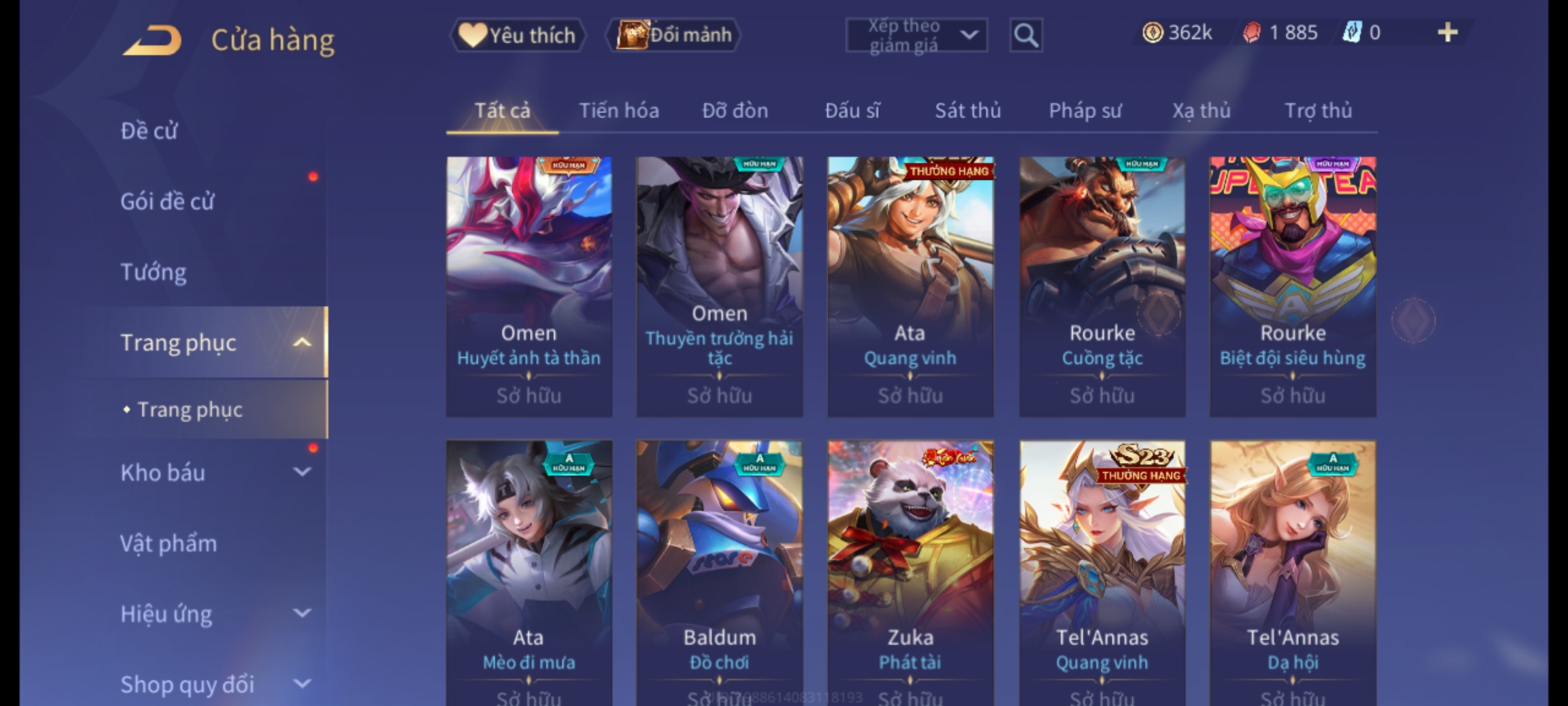Open Yêu thích favorites heart button
Image resolution: width=1568 pixels, height=706 pixels.
coord(517,35)
